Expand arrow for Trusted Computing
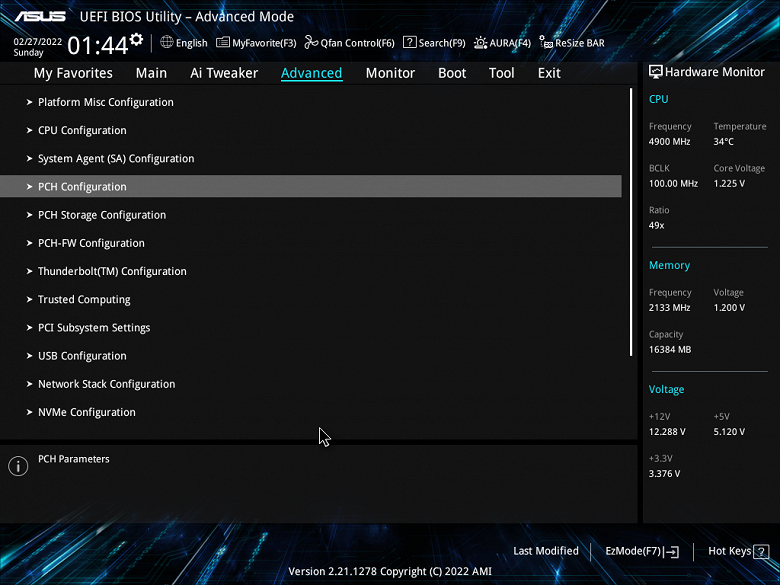The height and width of the screenshot is (585, 780). point(29,299)
